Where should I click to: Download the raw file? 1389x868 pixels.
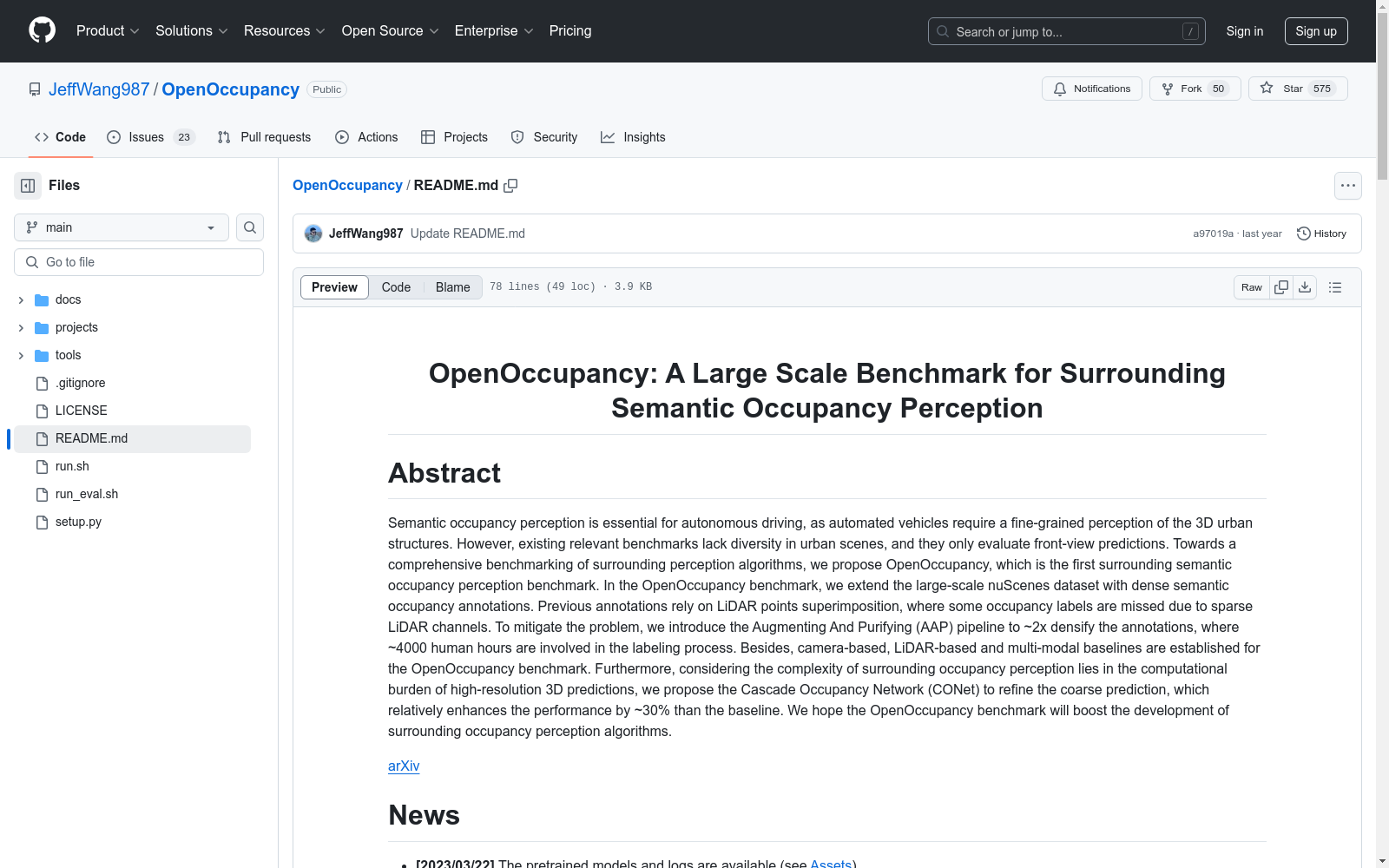(1305, 287)
